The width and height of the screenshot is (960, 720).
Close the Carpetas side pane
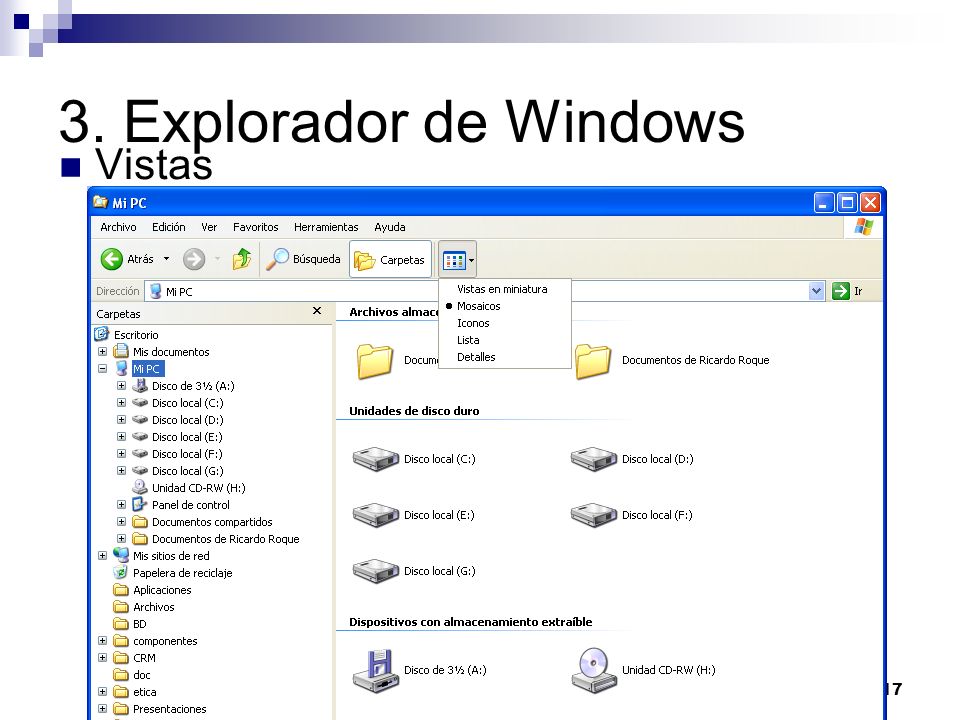coord(317,311)
